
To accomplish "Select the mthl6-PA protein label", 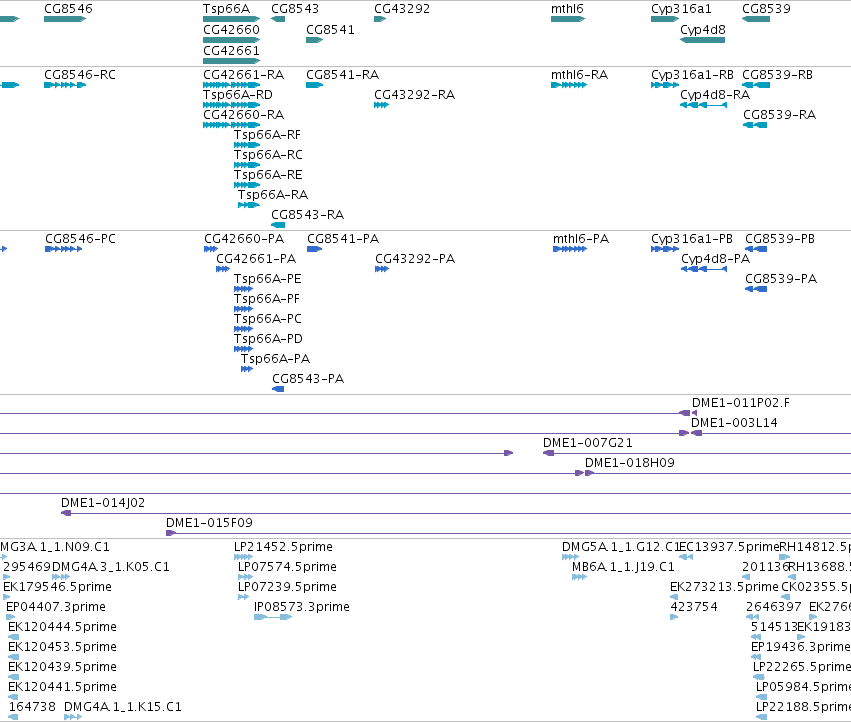I will (581, 239).
